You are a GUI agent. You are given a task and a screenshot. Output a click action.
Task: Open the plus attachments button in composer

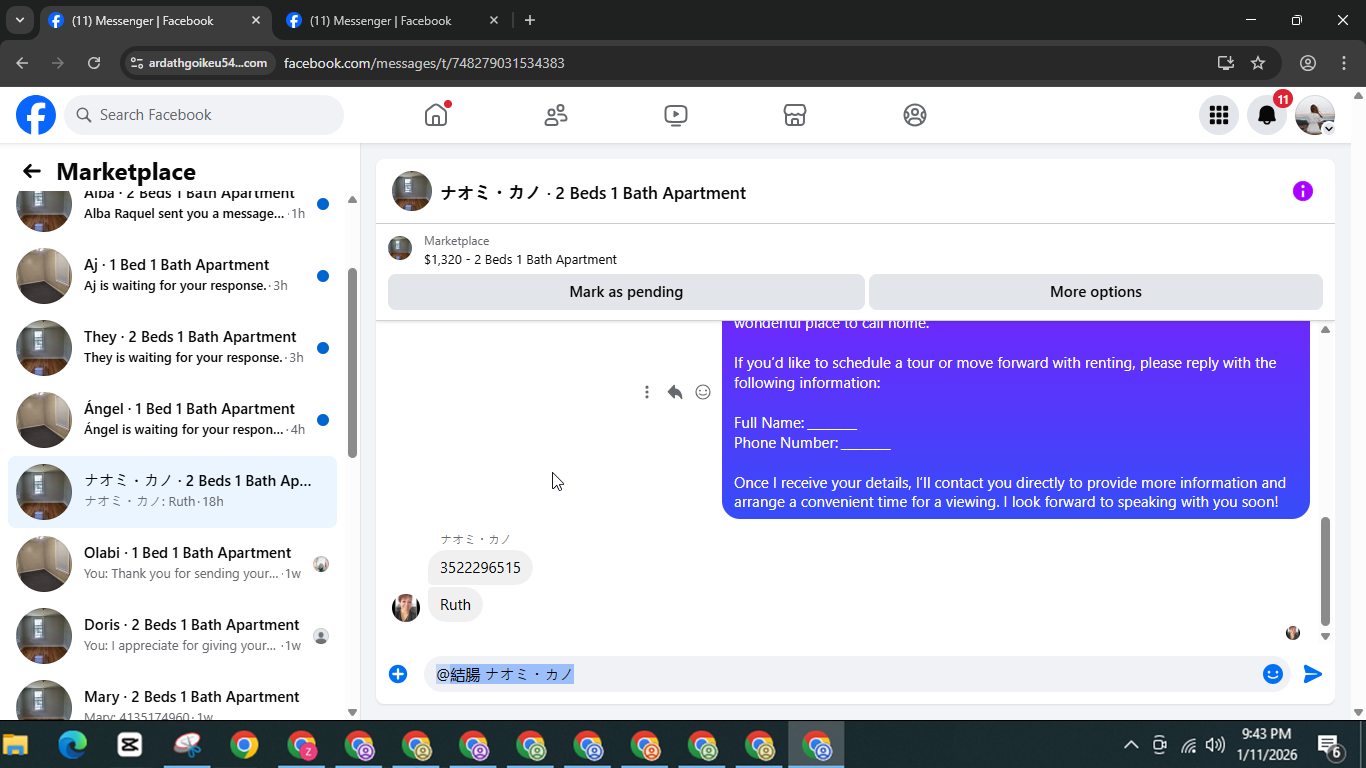pos(398,674)
